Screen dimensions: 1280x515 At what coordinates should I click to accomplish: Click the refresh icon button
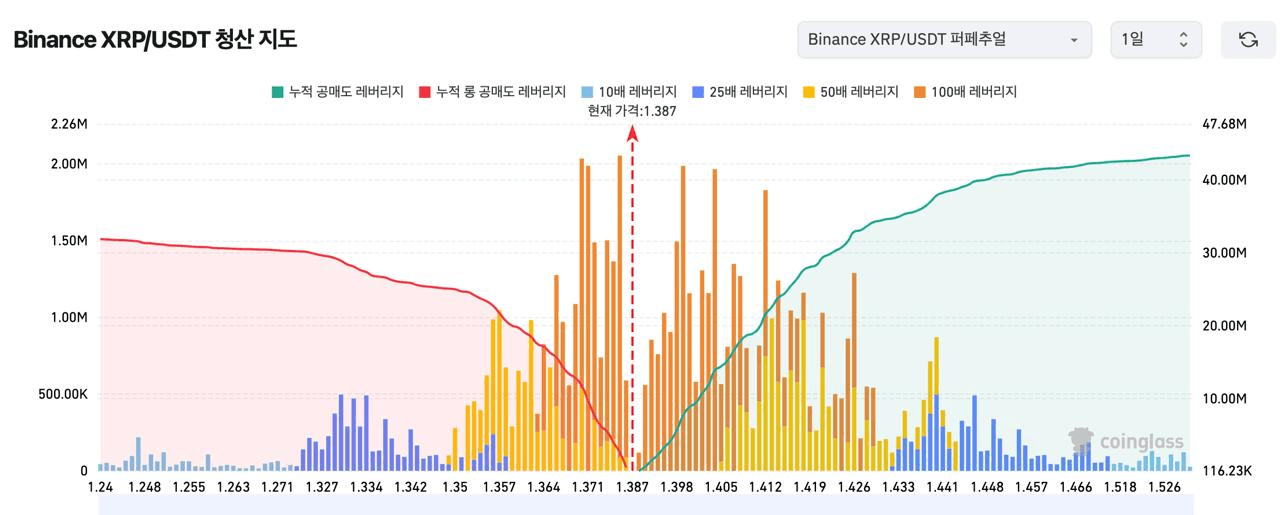click(x=1248, y=39)
